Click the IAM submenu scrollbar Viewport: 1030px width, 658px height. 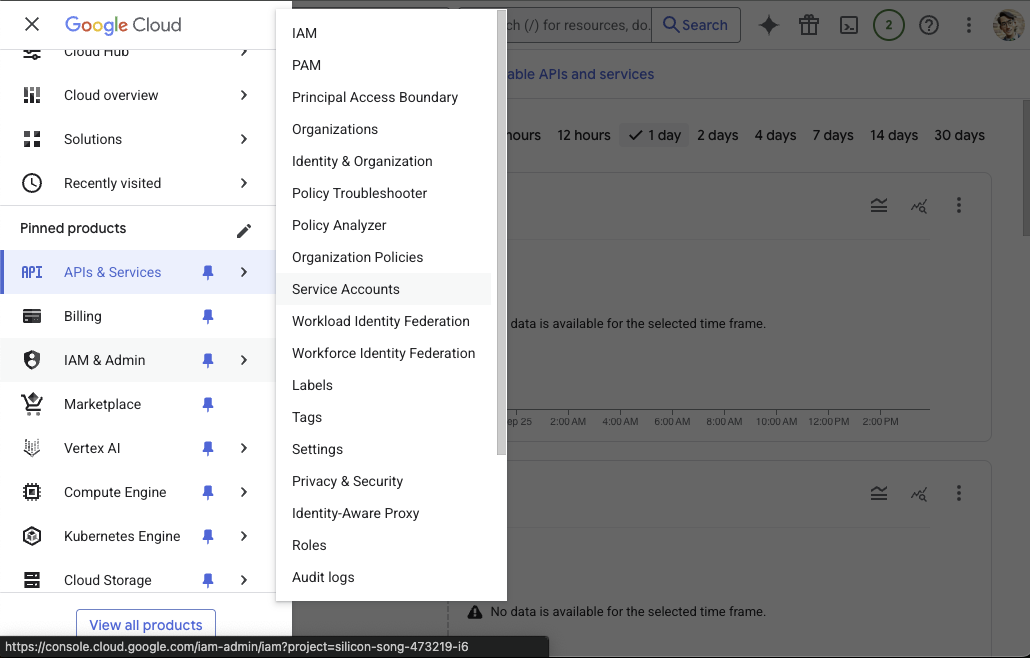501,232
